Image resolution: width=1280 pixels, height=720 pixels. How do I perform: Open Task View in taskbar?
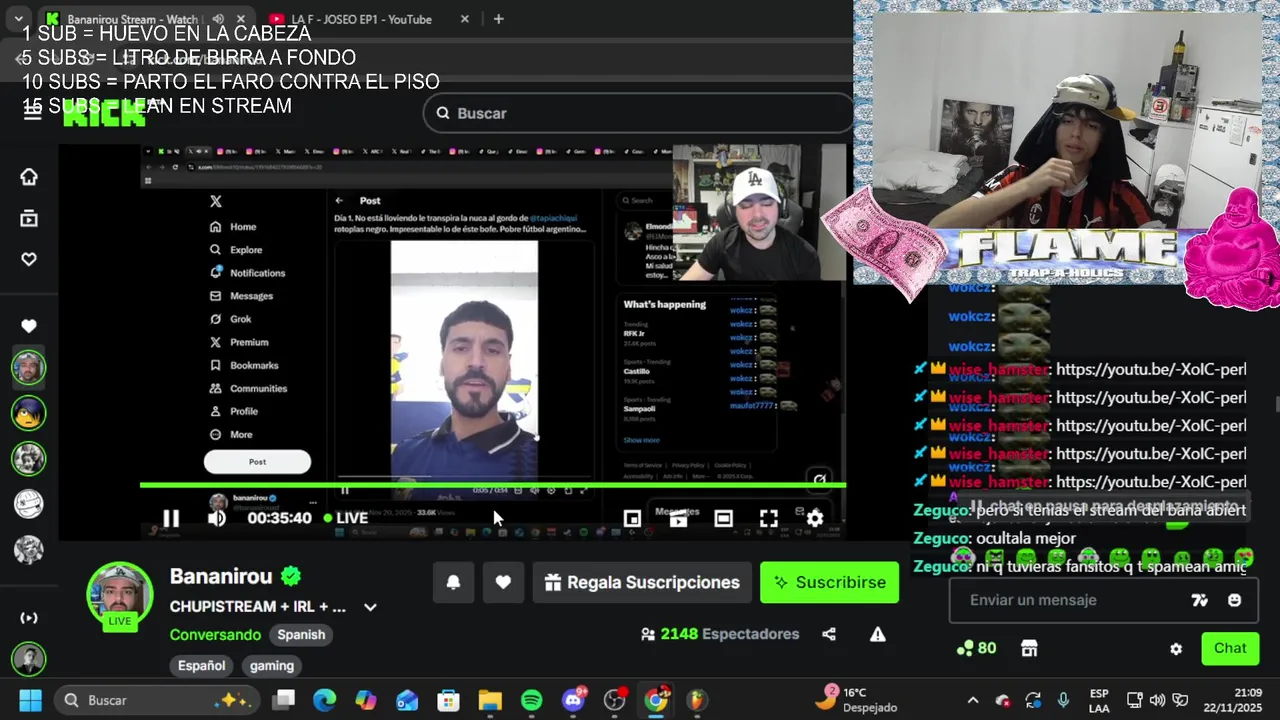pyautogui.click(x=285, y=700)
